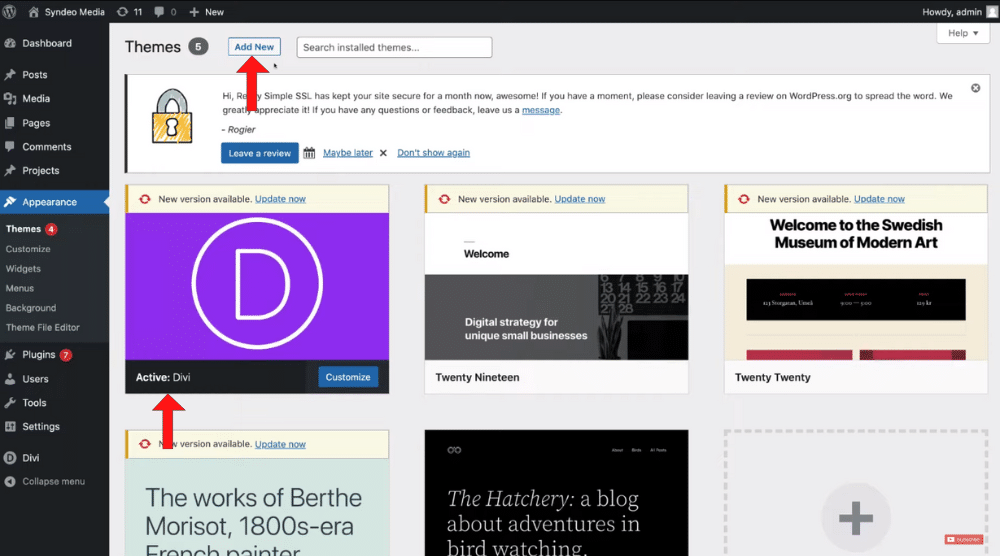
Task: Click Maybe later link
Action: click(348, 153)
